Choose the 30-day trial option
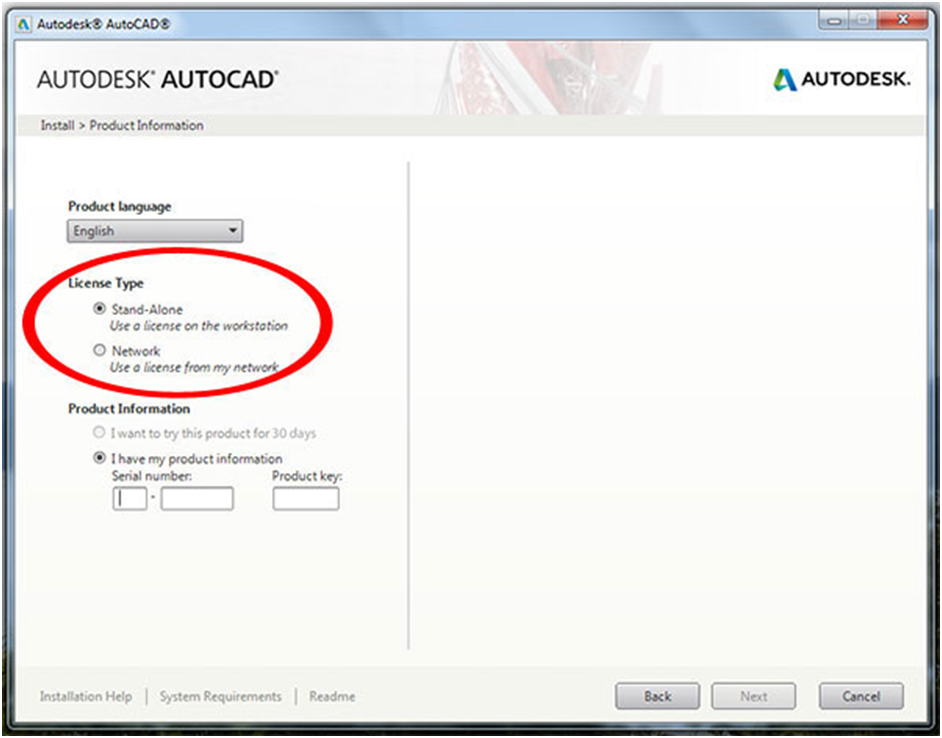 99,433
